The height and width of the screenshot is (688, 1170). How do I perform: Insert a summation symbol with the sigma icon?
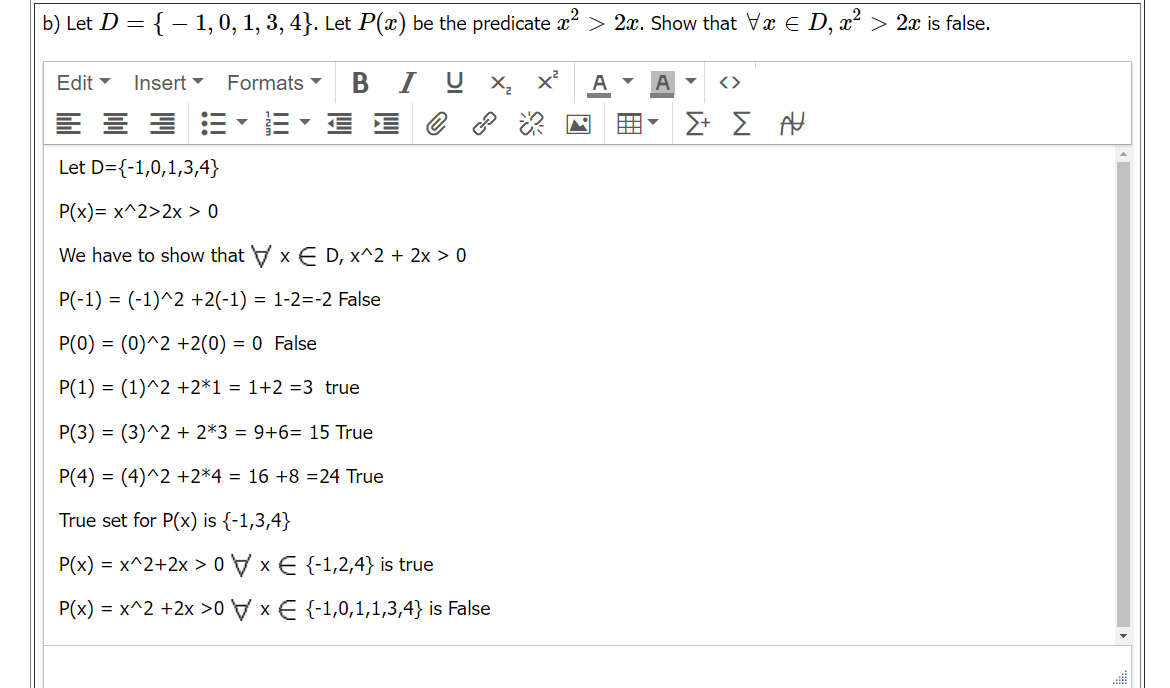(x=740, y=123)
